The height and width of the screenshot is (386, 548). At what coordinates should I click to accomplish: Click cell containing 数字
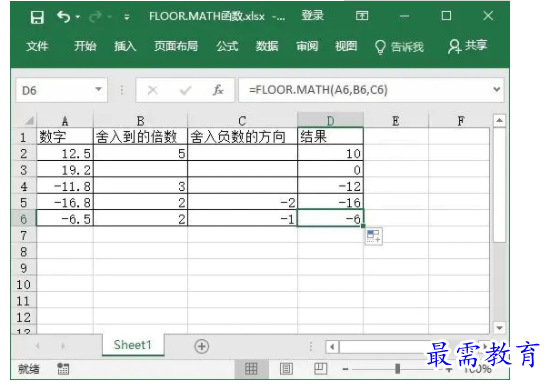(x=65, y=136)
